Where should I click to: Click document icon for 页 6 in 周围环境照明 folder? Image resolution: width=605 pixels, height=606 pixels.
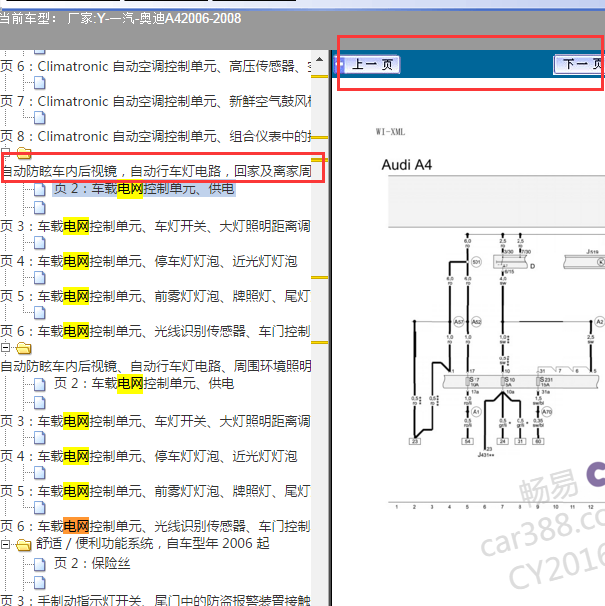[x=40, y=507]
